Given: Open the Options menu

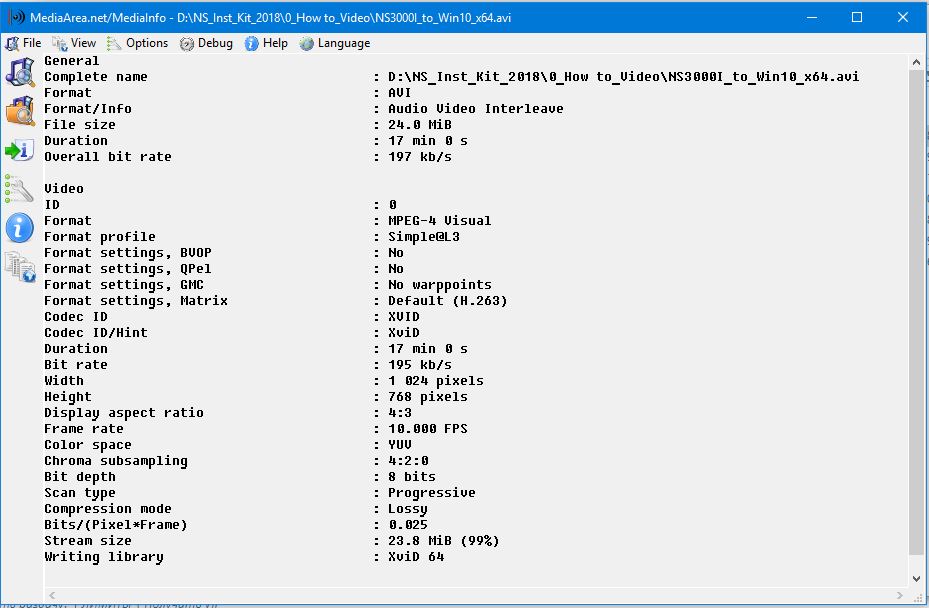Looking at the screenshot, I should pyautogui.click(x=138, y=43).
